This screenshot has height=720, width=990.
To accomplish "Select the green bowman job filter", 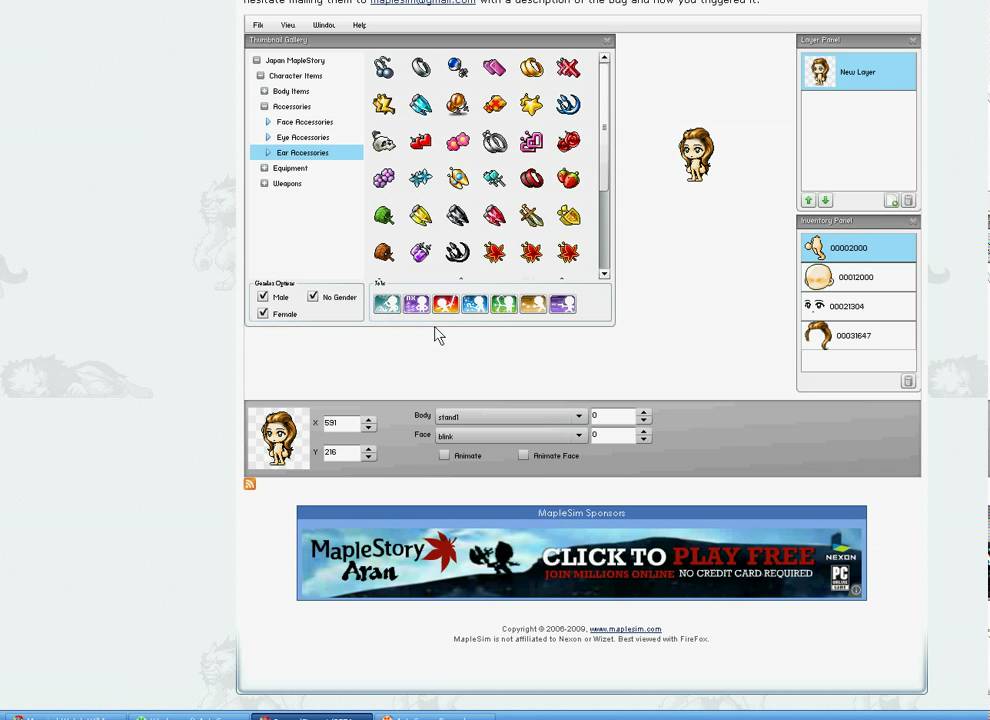I will click(x=504, y=304).
